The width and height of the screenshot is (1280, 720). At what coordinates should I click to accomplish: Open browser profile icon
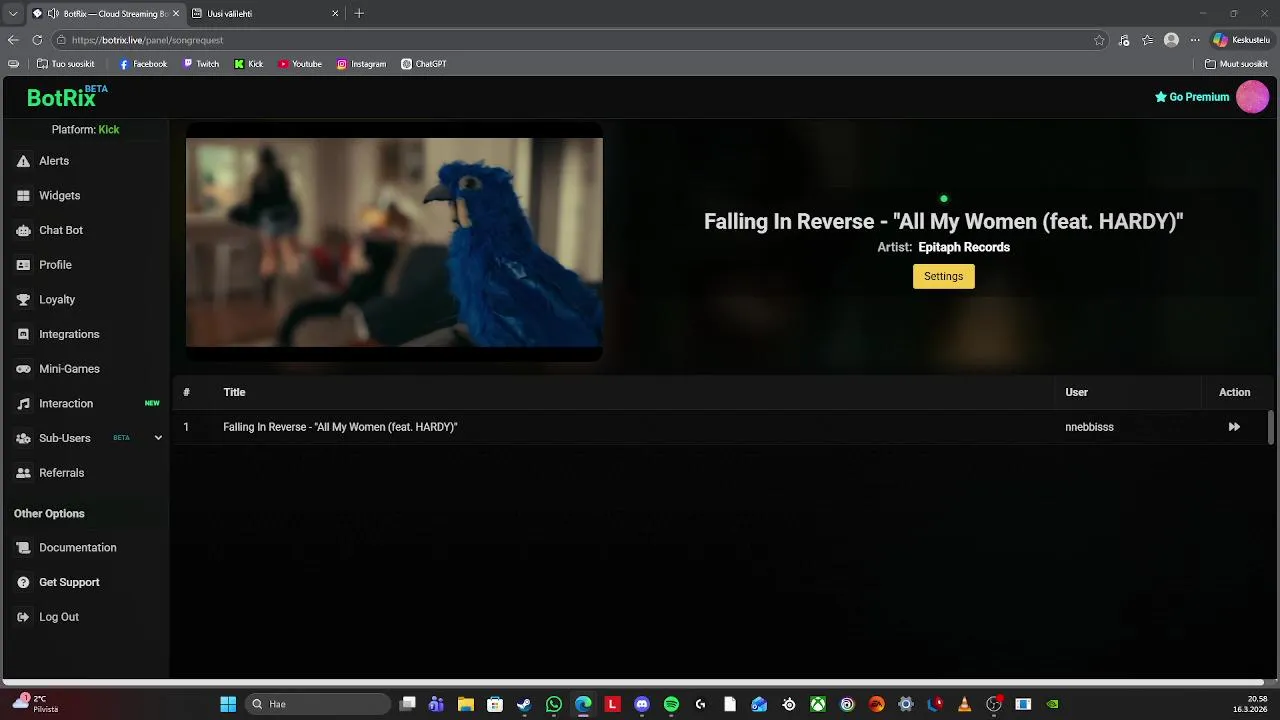coord(1171,40)
